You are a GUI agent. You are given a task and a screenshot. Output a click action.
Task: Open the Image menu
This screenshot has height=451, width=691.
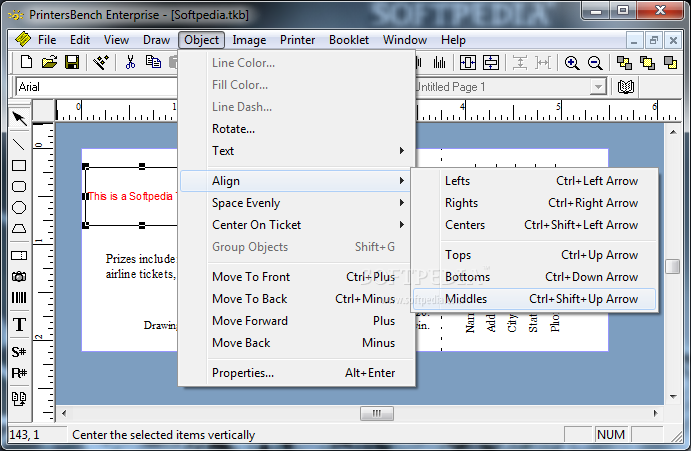[x=249, y=40]
